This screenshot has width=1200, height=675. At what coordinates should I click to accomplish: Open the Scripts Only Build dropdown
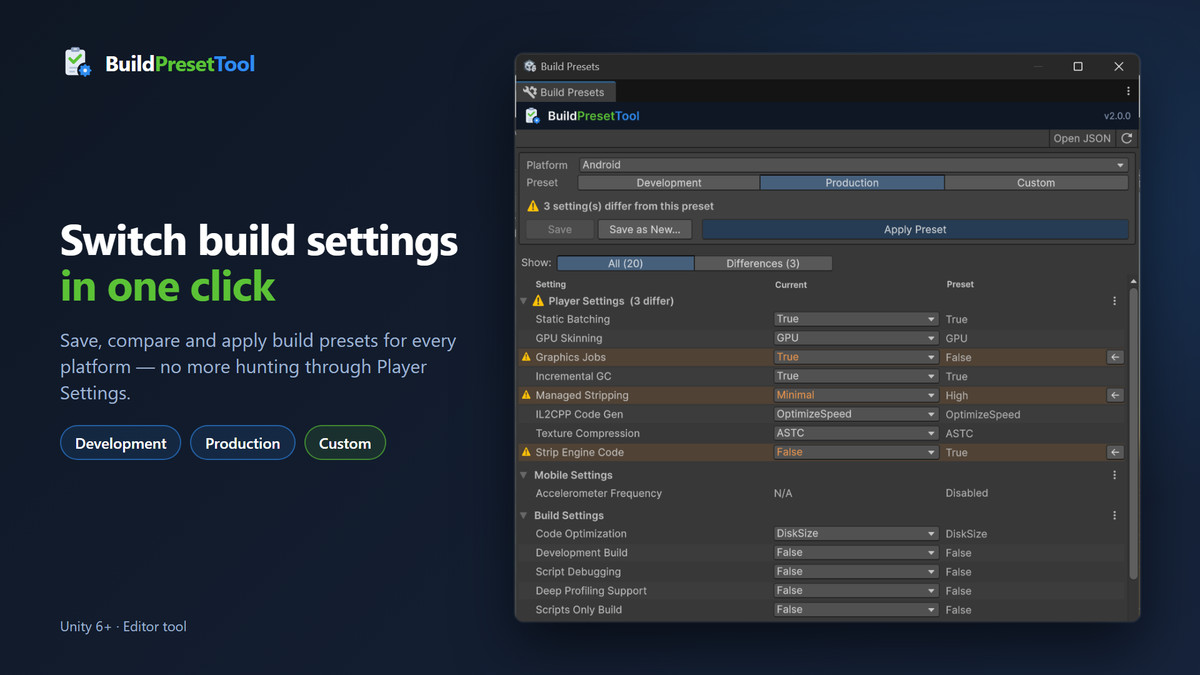point(856,610)
